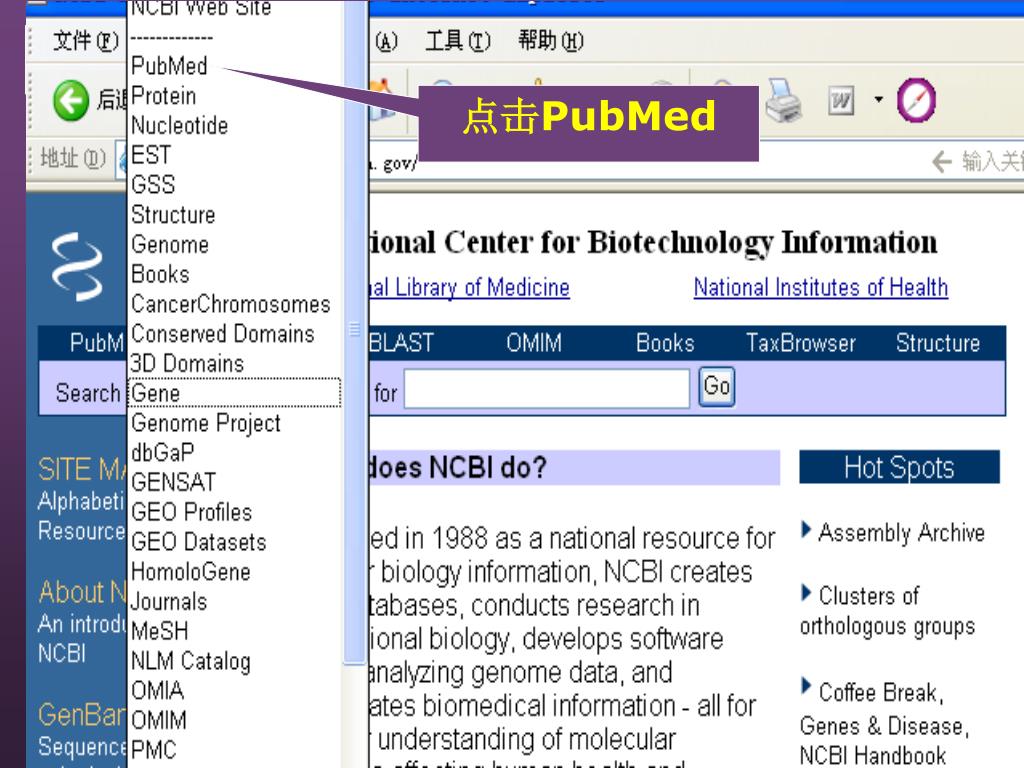Screen dimensions: 1024x768
Task: Select OMIM in the dropdown list
Action: pyautogui.click(x=159, y=720)
